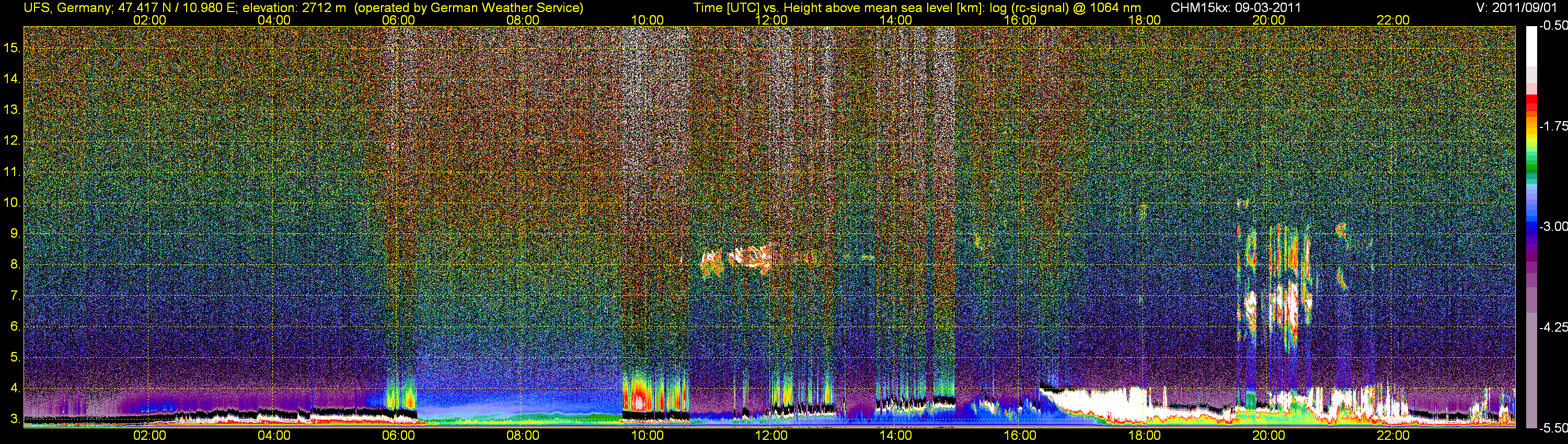Click the 02:00 label on the top time axis

149,20
